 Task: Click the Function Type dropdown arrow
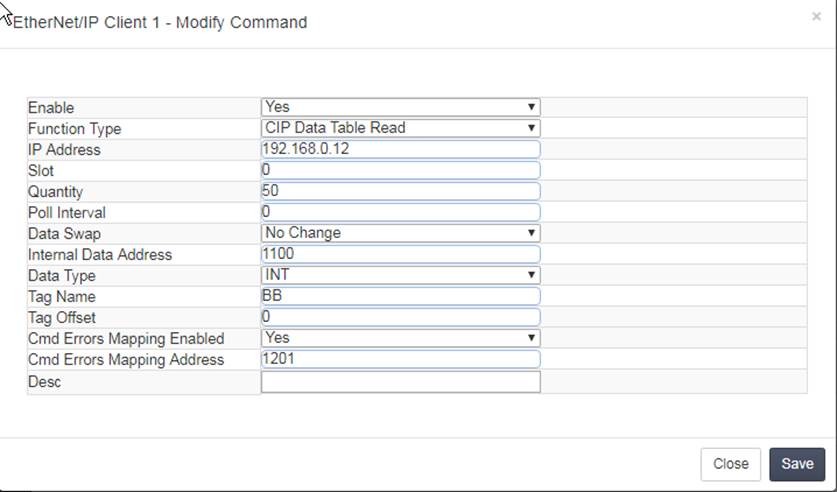click(x=531, y=128)
